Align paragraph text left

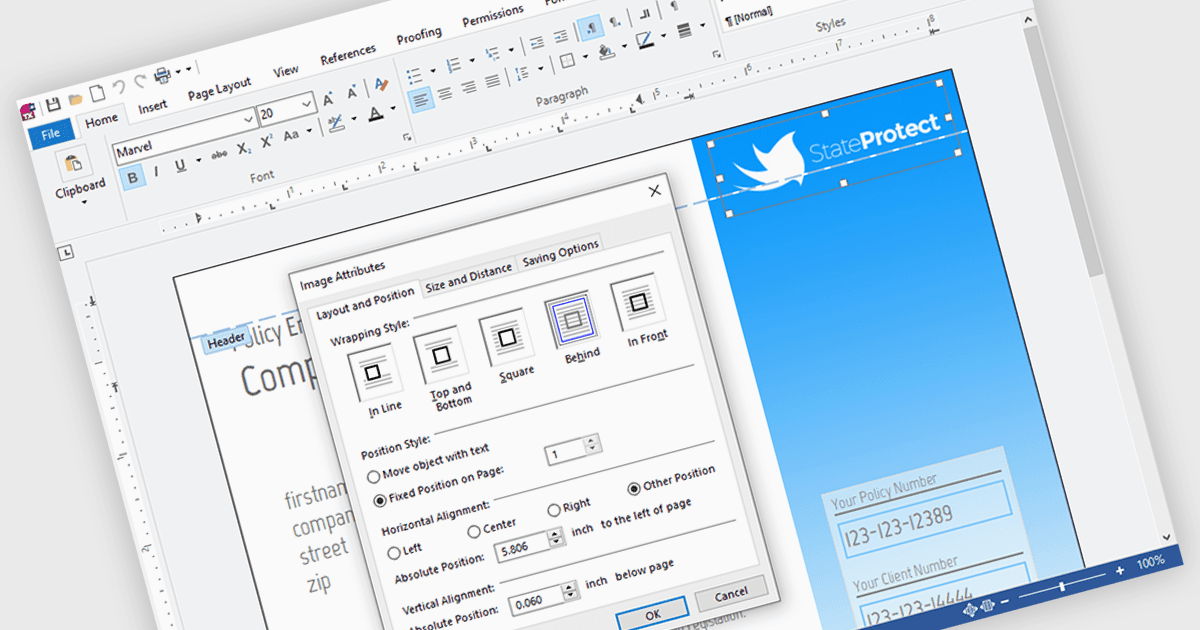pyautogui.click(x=421, y=99)
